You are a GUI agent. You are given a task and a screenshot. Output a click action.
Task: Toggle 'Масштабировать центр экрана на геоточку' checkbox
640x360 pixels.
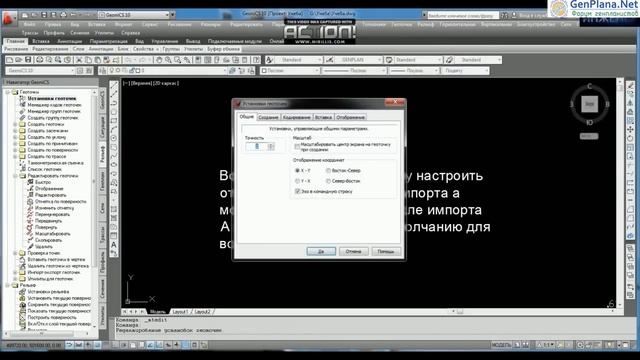tap(297, 147)
